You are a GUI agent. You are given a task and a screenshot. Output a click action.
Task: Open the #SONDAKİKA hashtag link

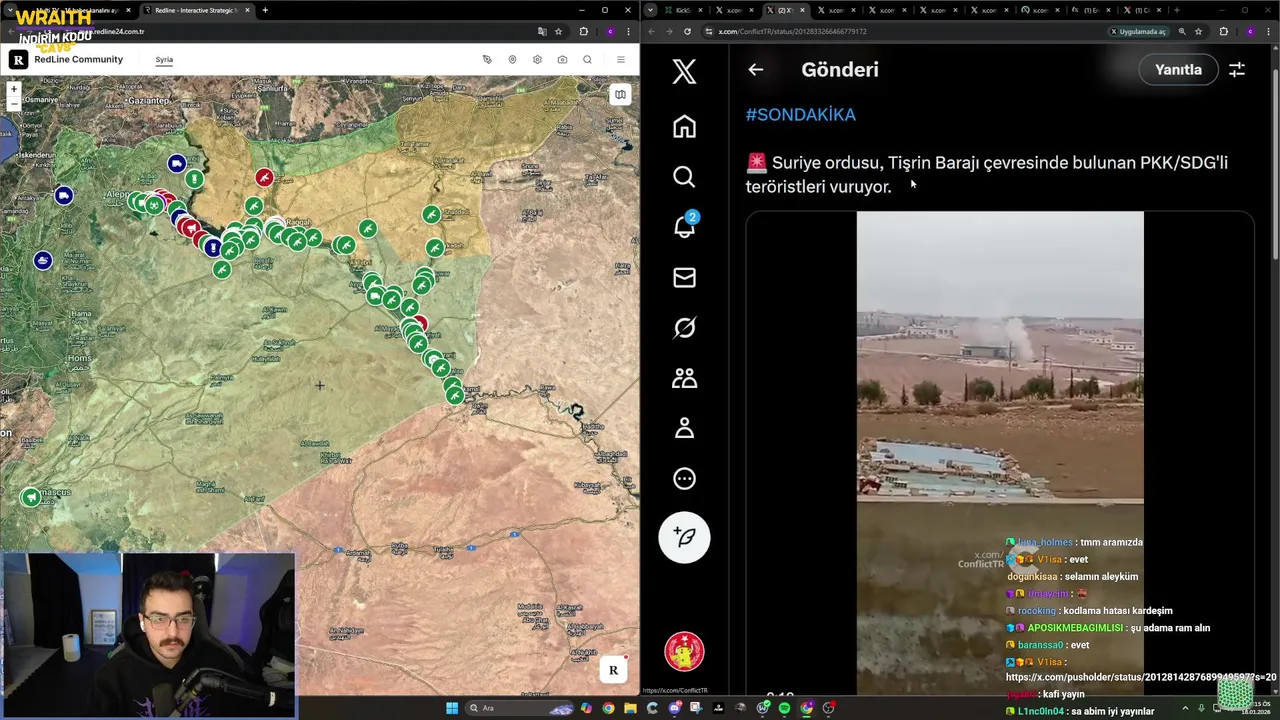tap(800, 114)
